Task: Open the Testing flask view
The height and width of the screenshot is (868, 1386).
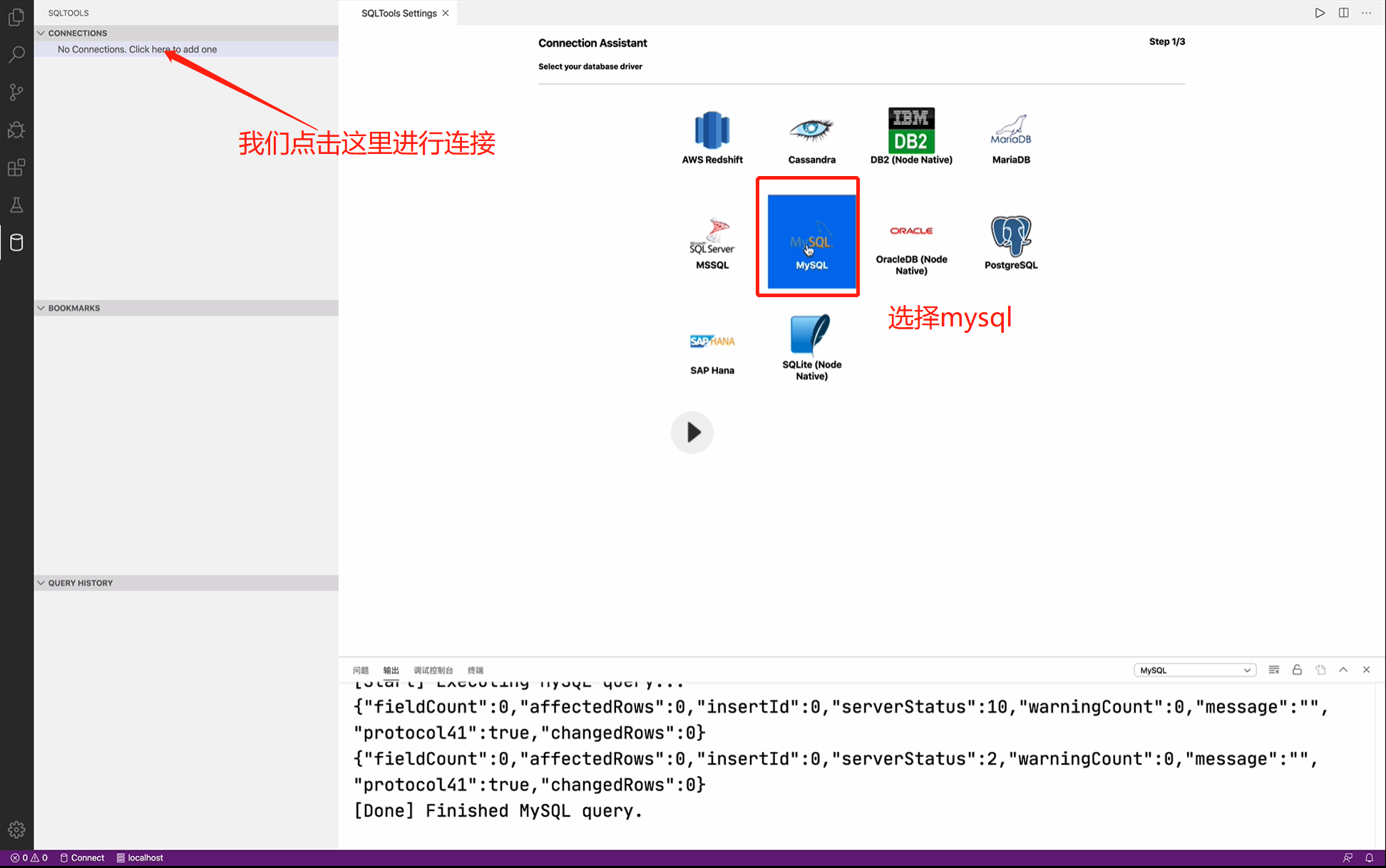Action: [x=16, y=205]
